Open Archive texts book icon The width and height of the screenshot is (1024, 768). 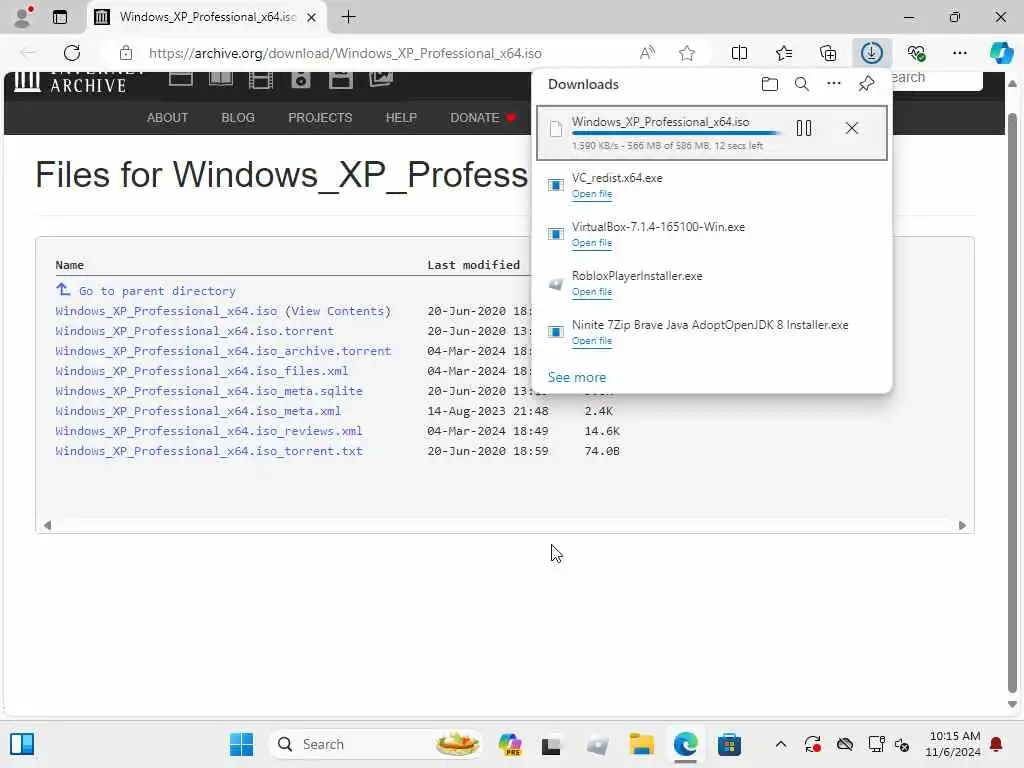pyautogui.click(x=221, y=80)
